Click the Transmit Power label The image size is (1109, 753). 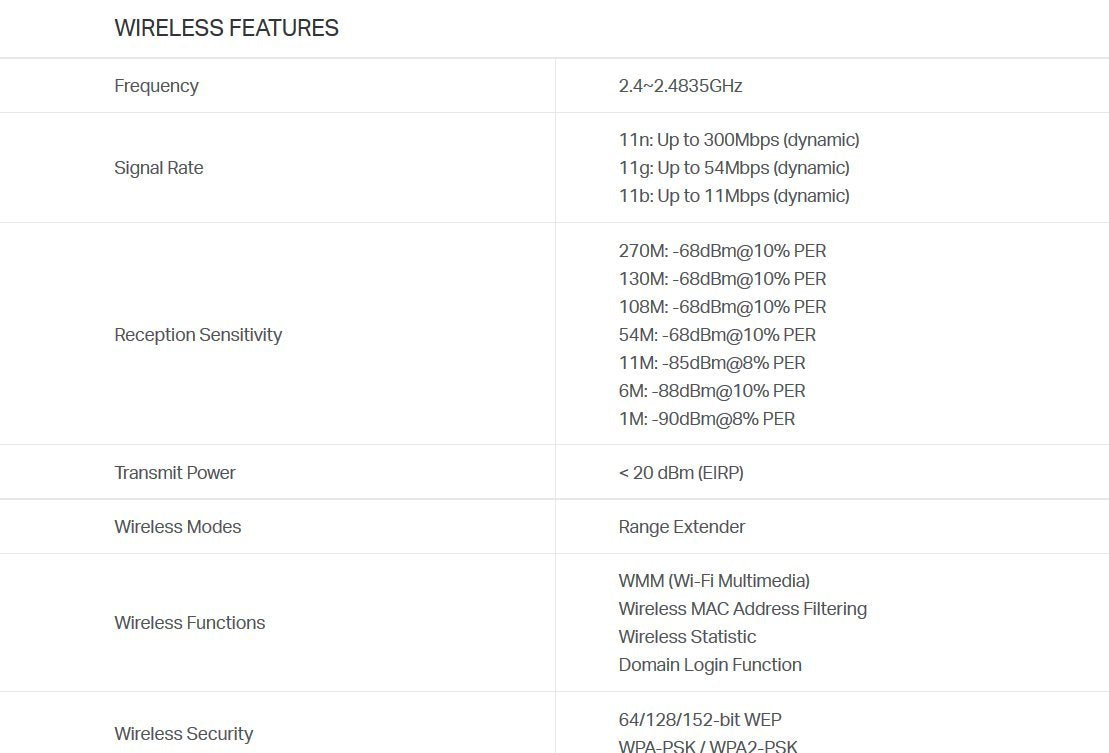pos(175,473)
